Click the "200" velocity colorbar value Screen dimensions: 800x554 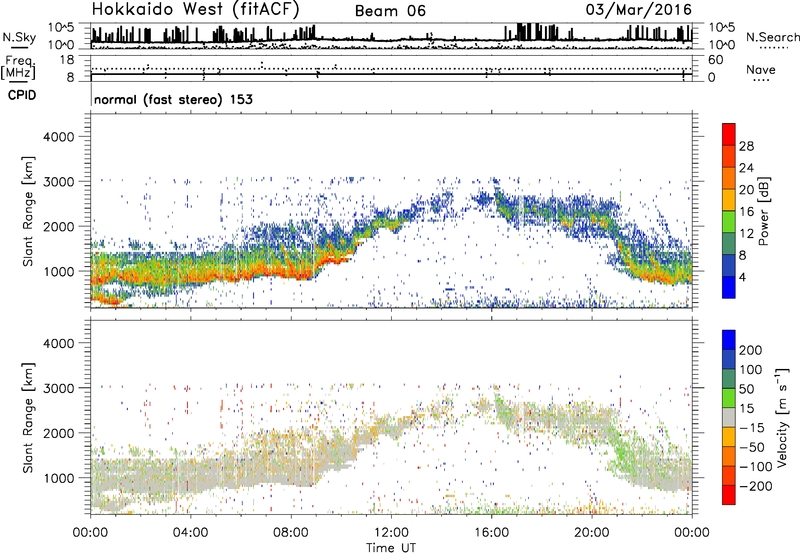pyautogui.click(x=751, y=350)
